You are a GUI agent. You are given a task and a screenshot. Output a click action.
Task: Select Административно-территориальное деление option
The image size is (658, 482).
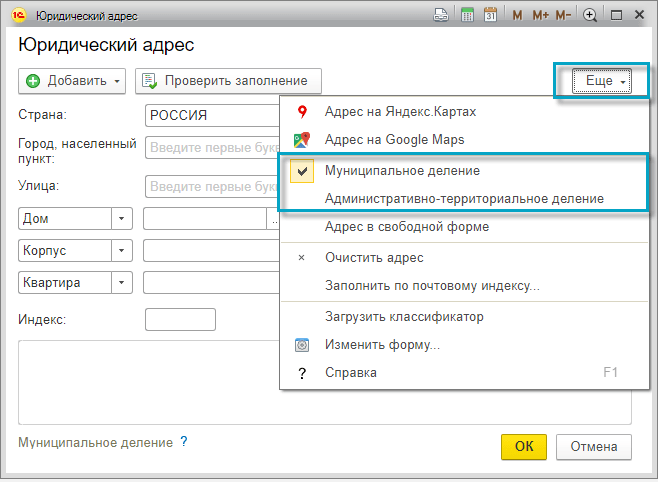(464, 198)
